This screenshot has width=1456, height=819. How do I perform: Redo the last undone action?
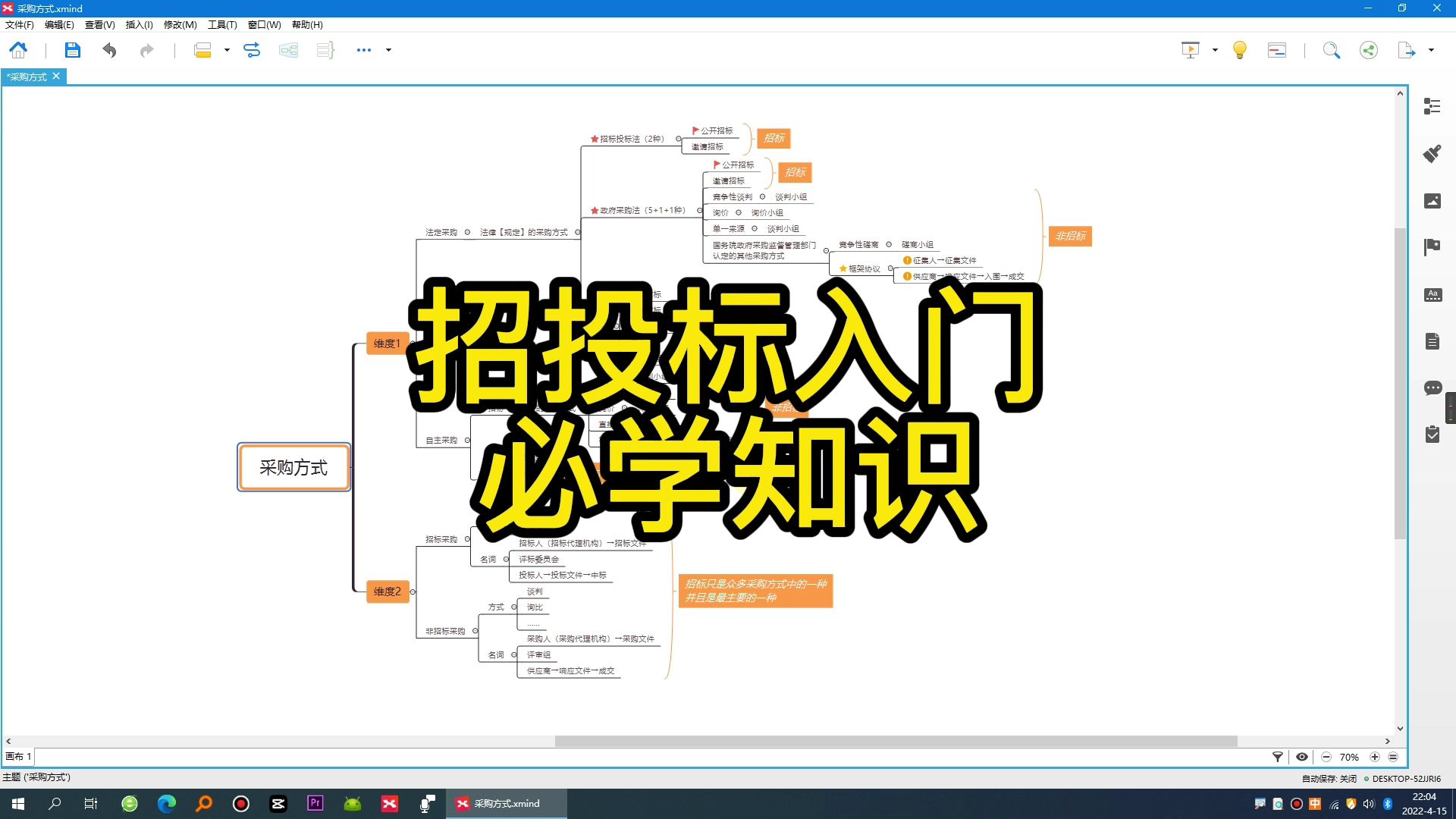click(x=146, y=50)
